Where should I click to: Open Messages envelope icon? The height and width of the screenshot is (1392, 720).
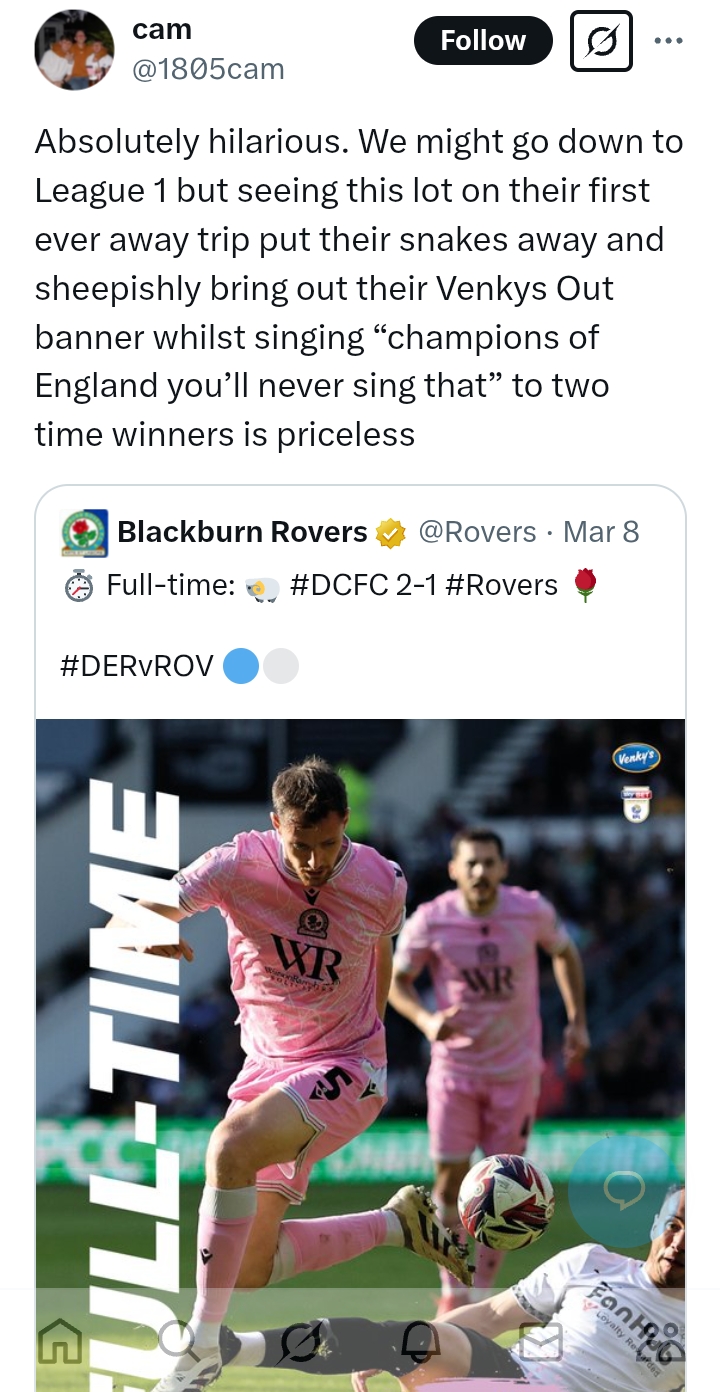point(541,1341)
